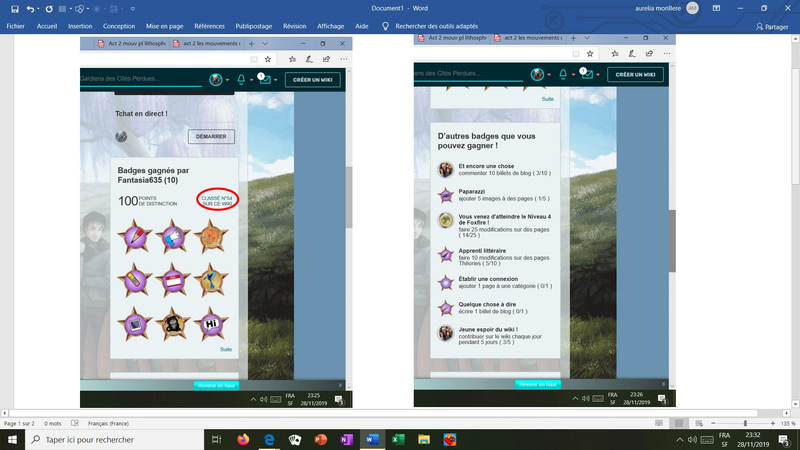Open the Insertion ribbon tab
800x450 pixels.
tap(80, 27)
